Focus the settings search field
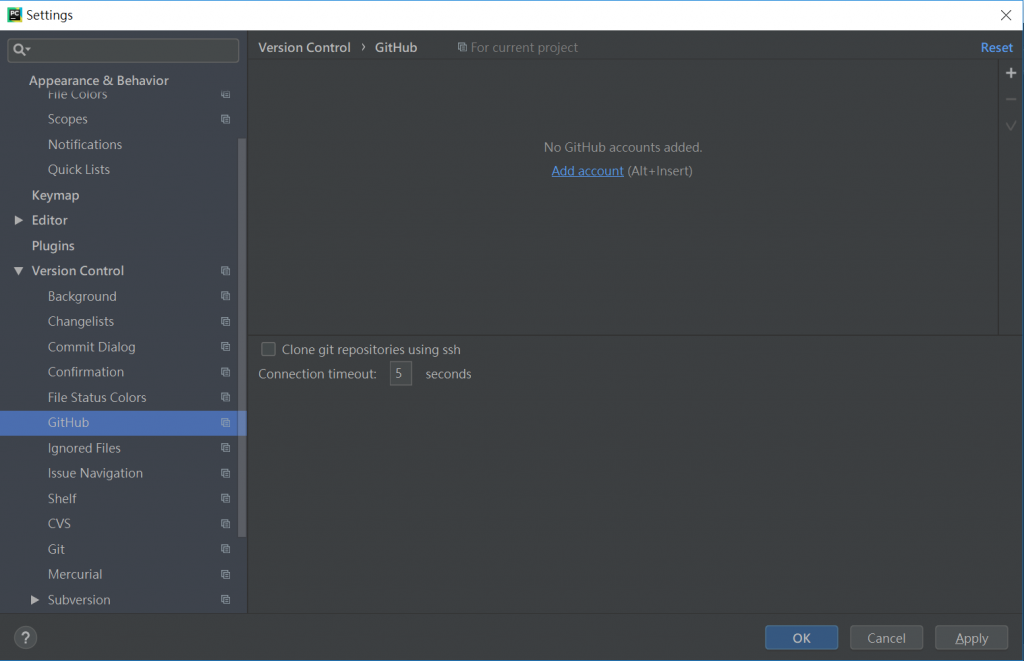The width and height of the screenshot is (1024, 661). (x=123, y=50)
